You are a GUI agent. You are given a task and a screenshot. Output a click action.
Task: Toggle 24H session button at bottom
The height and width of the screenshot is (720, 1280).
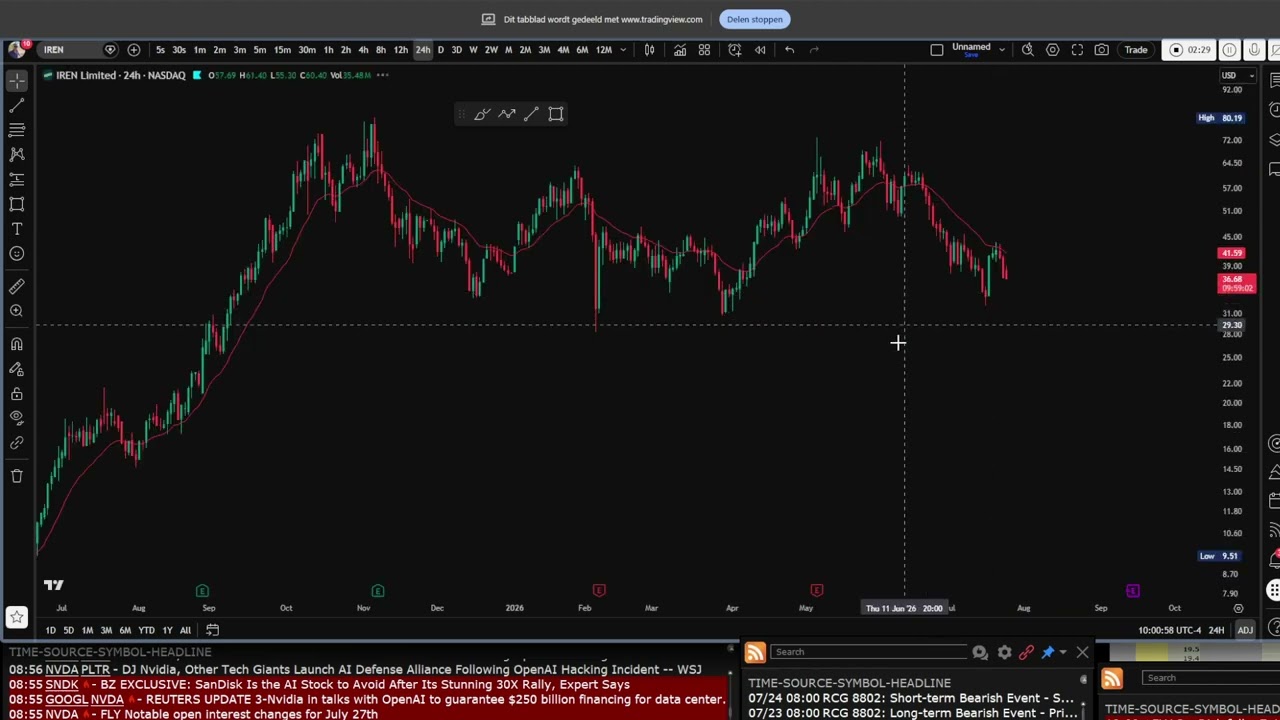(x=1216, y=630)
